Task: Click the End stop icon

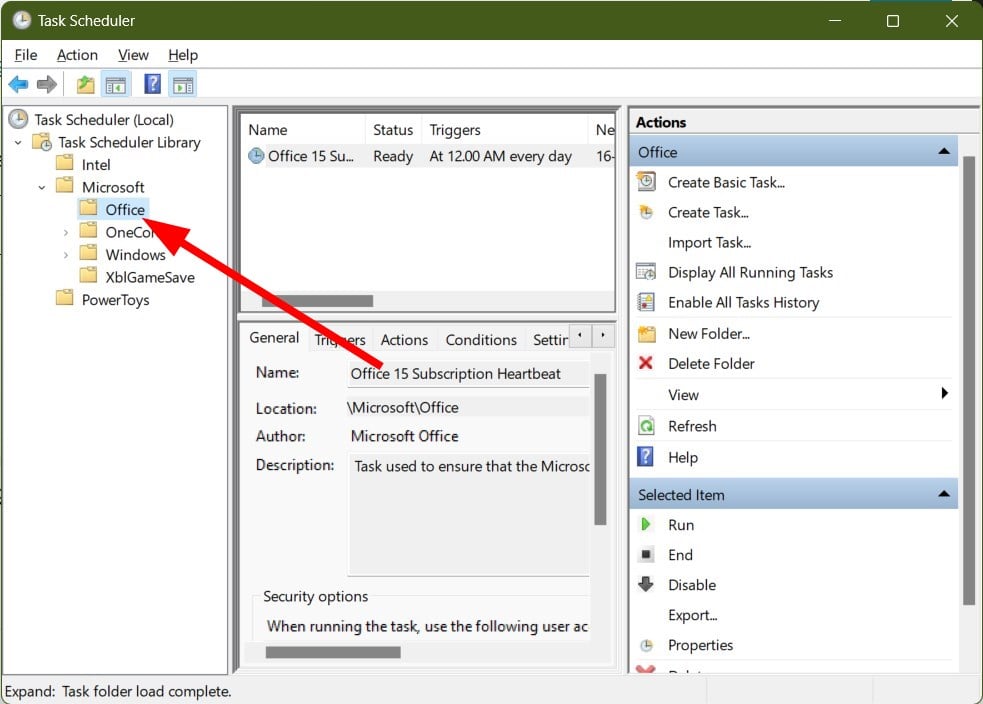Action: click(646, 554)
